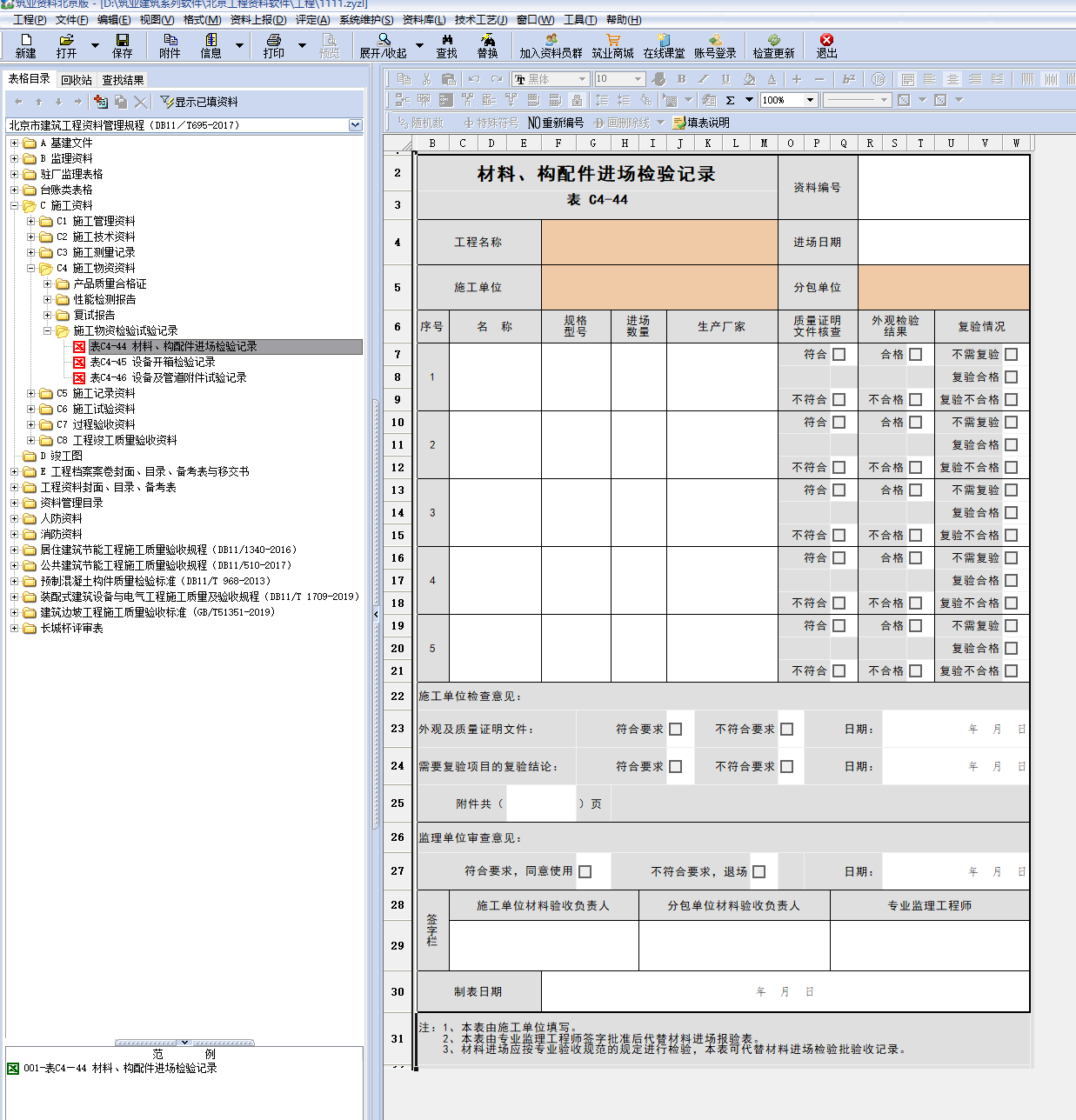
Task: Open the 人防资料 folder
Action: pos(61,518)
